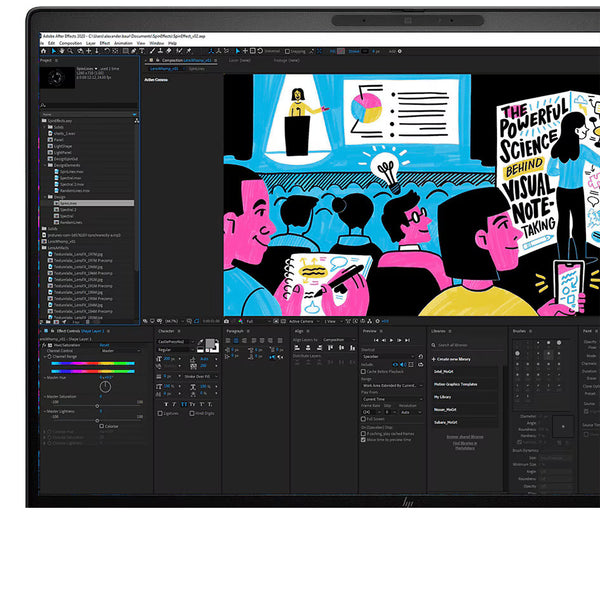
Task: Select the Hand tool
Action: (x=62, y=51)
